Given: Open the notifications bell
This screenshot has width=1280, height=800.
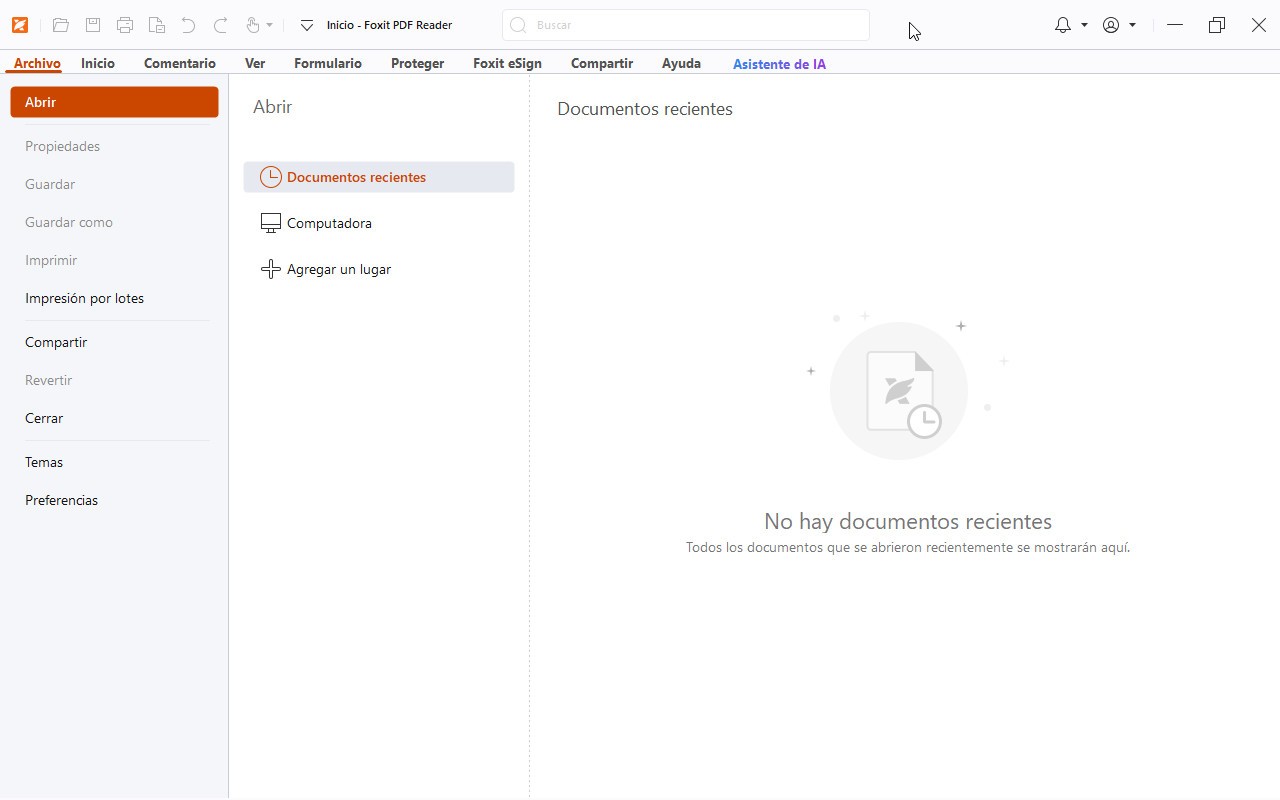Looking at the screenshot, I should tap(1062, 25).
